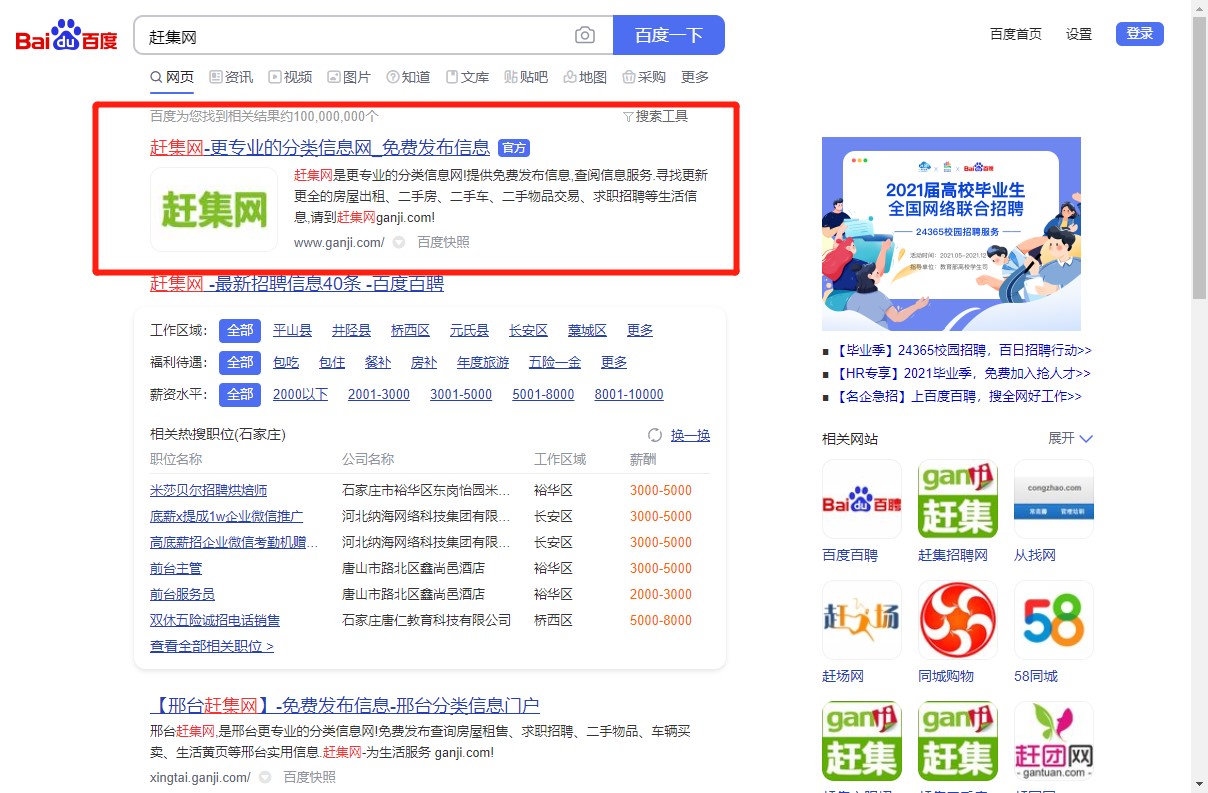
Task: Open 设置 menu
Action: [1079, 34]
